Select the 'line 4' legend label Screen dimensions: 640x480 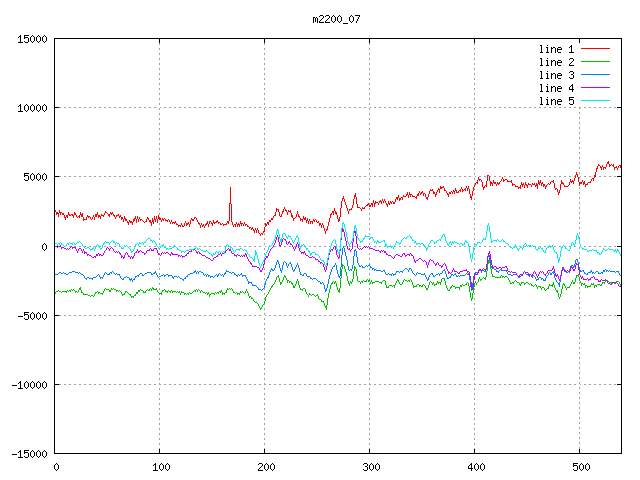tap(556, 88)
